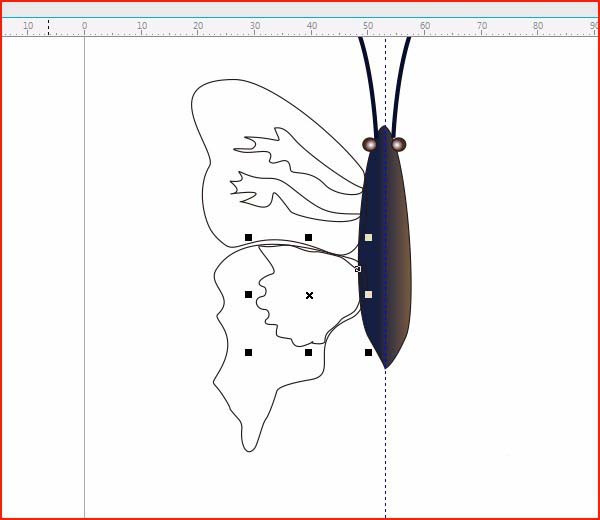Click the ruler mark labeled 0
The width and height of the screenshot is (600, 520).
click(x=85, y=26)
